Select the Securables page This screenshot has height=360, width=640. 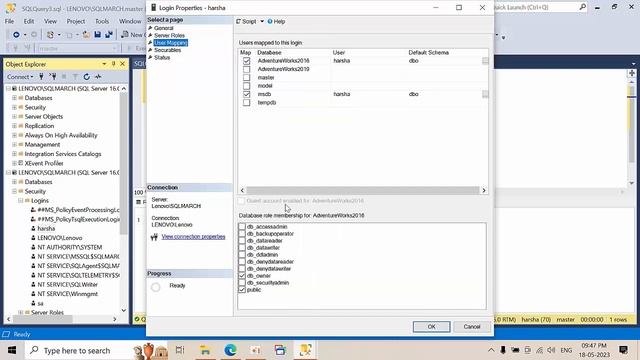coord(167,50)
